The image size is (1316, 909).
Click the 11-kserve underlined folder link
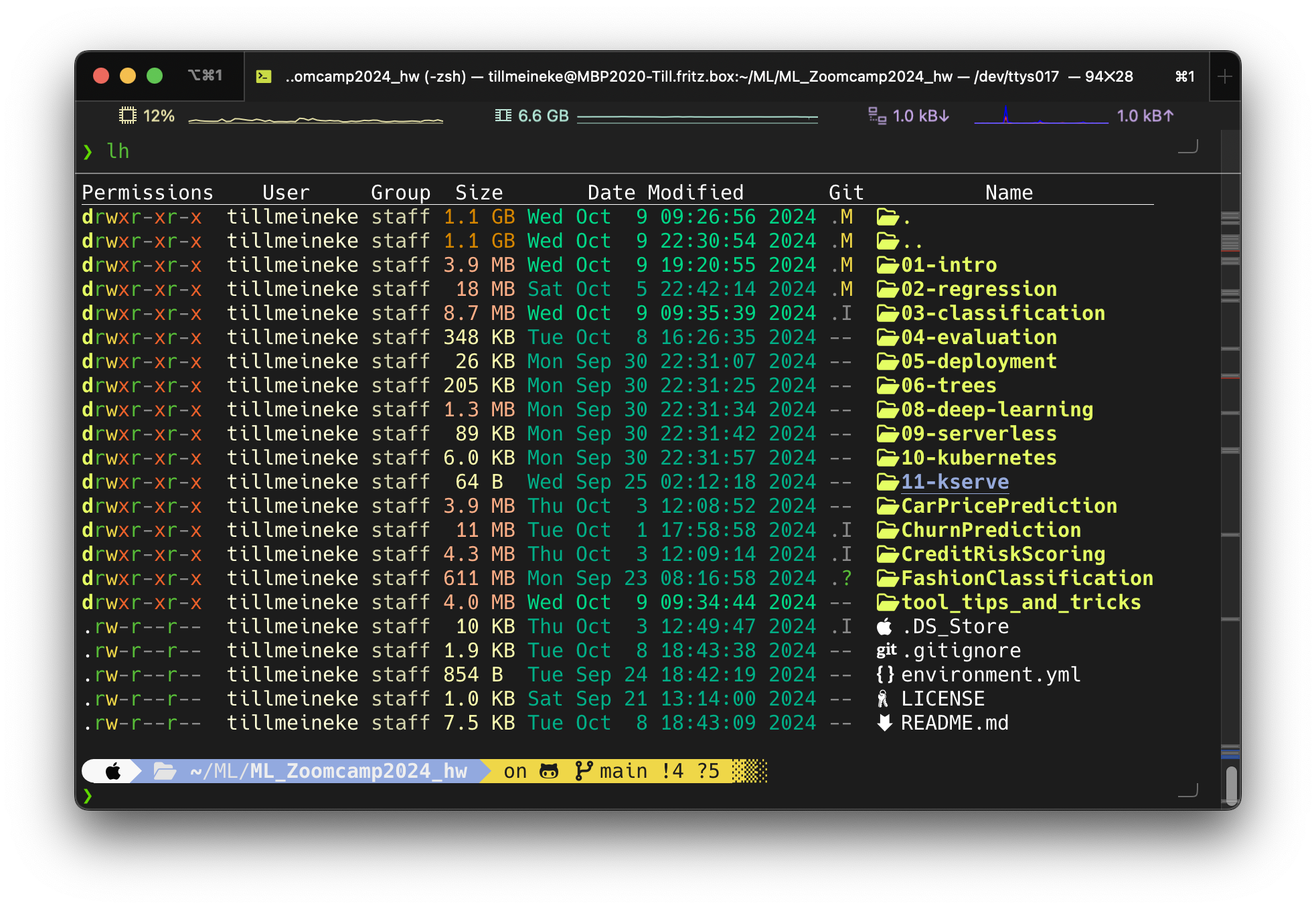click(955, 483)
